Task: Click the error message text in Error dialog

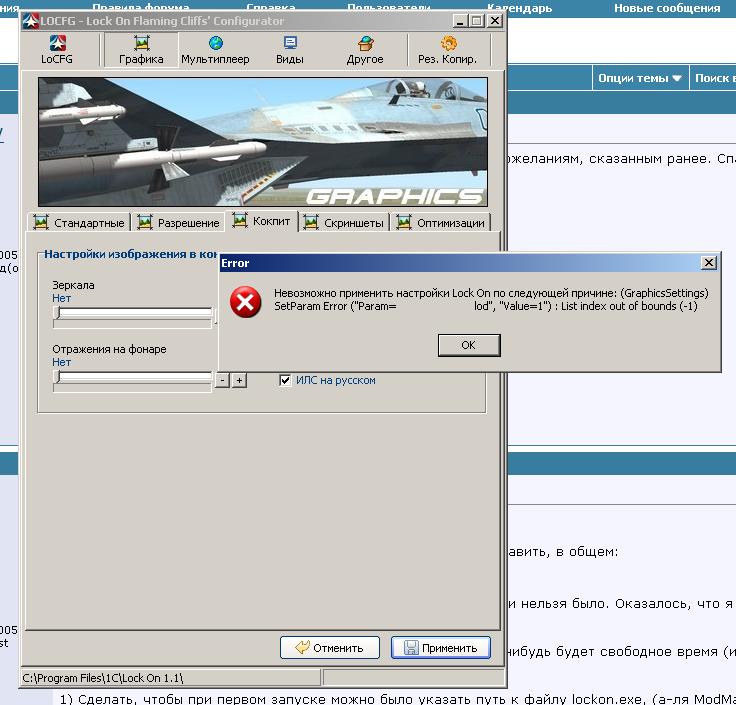Action: [x=491, y=299]
